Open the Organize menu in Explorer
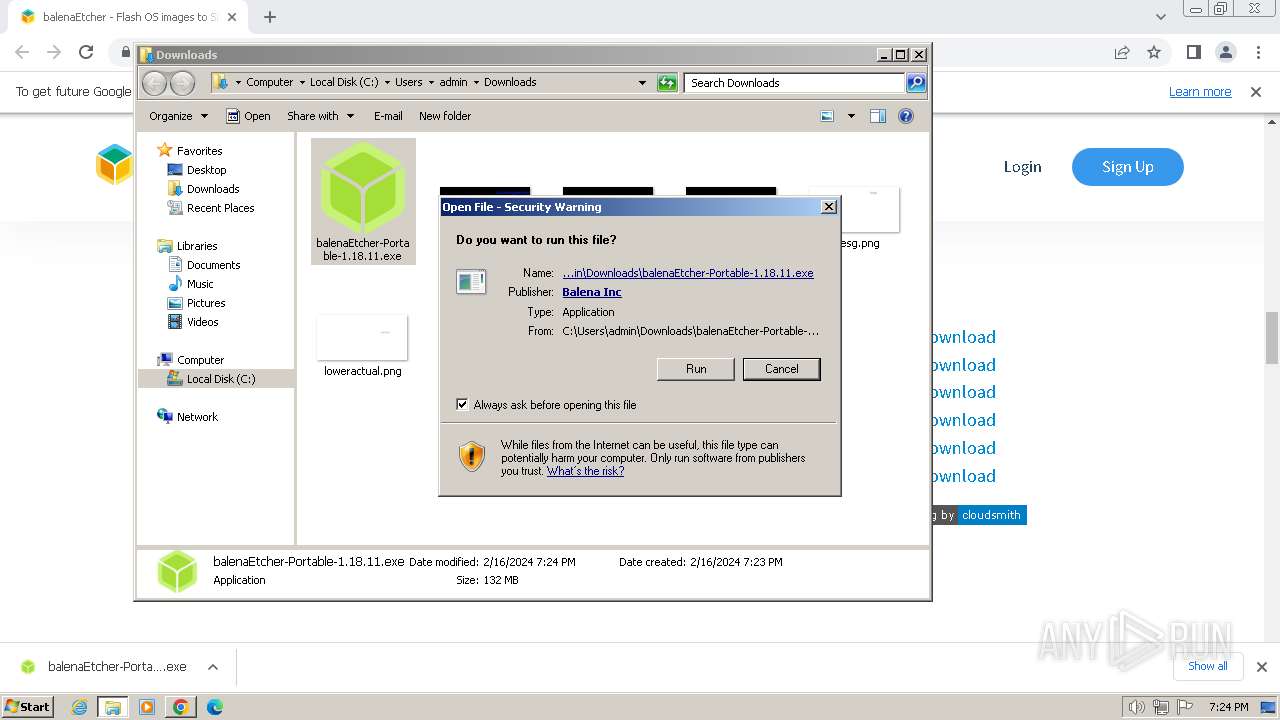 click(x=178, y=116)
